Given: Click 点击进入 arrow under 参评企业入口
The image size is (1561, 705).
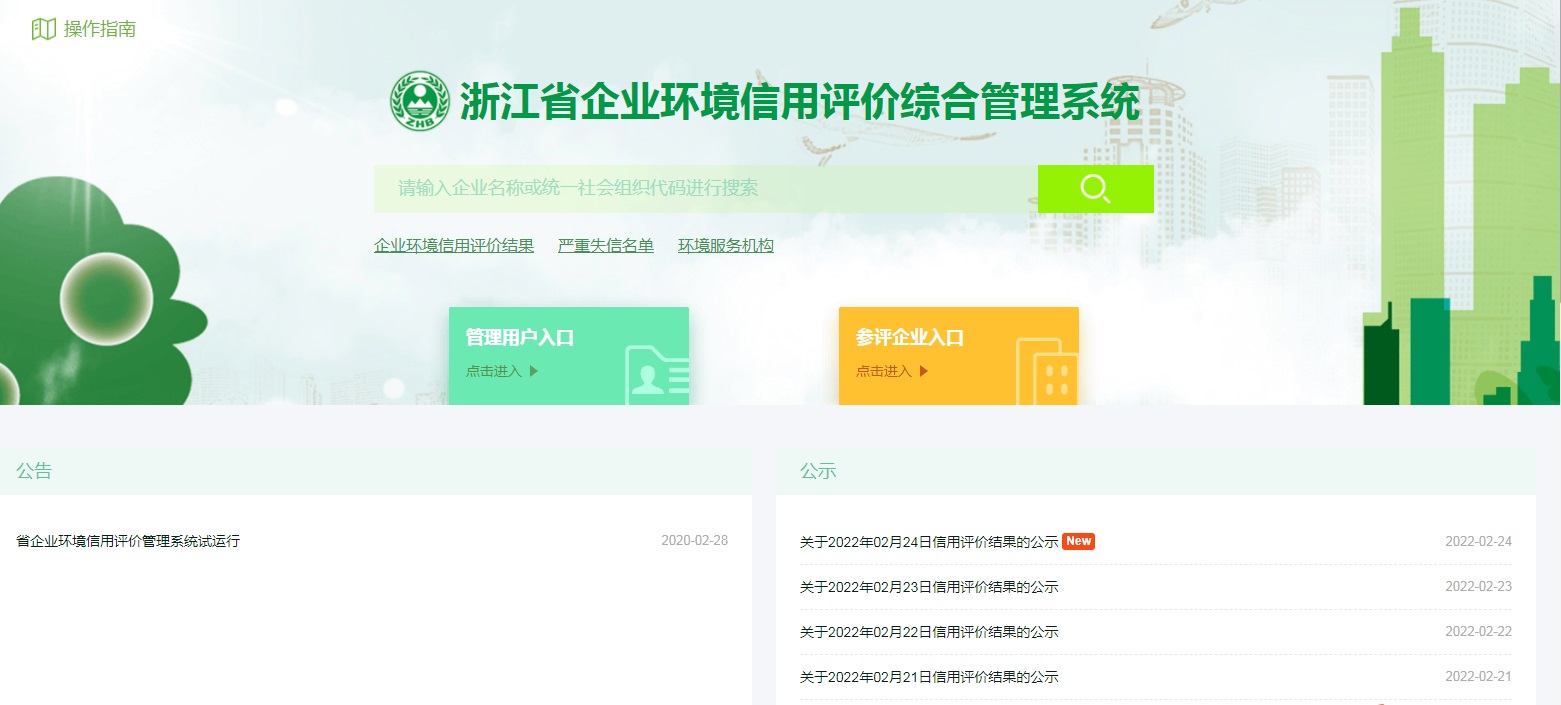Looking at the screenshot, I should [x=923, y=371].
